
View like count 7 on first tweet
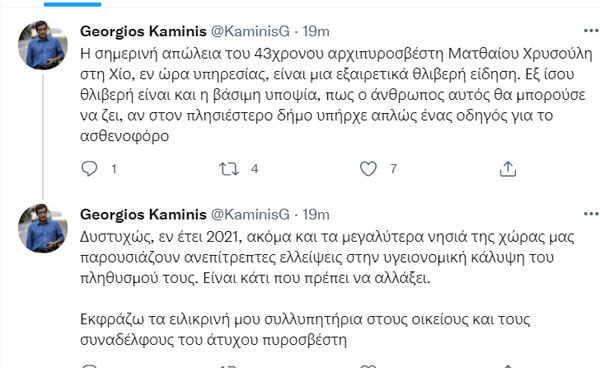point(393,169)
